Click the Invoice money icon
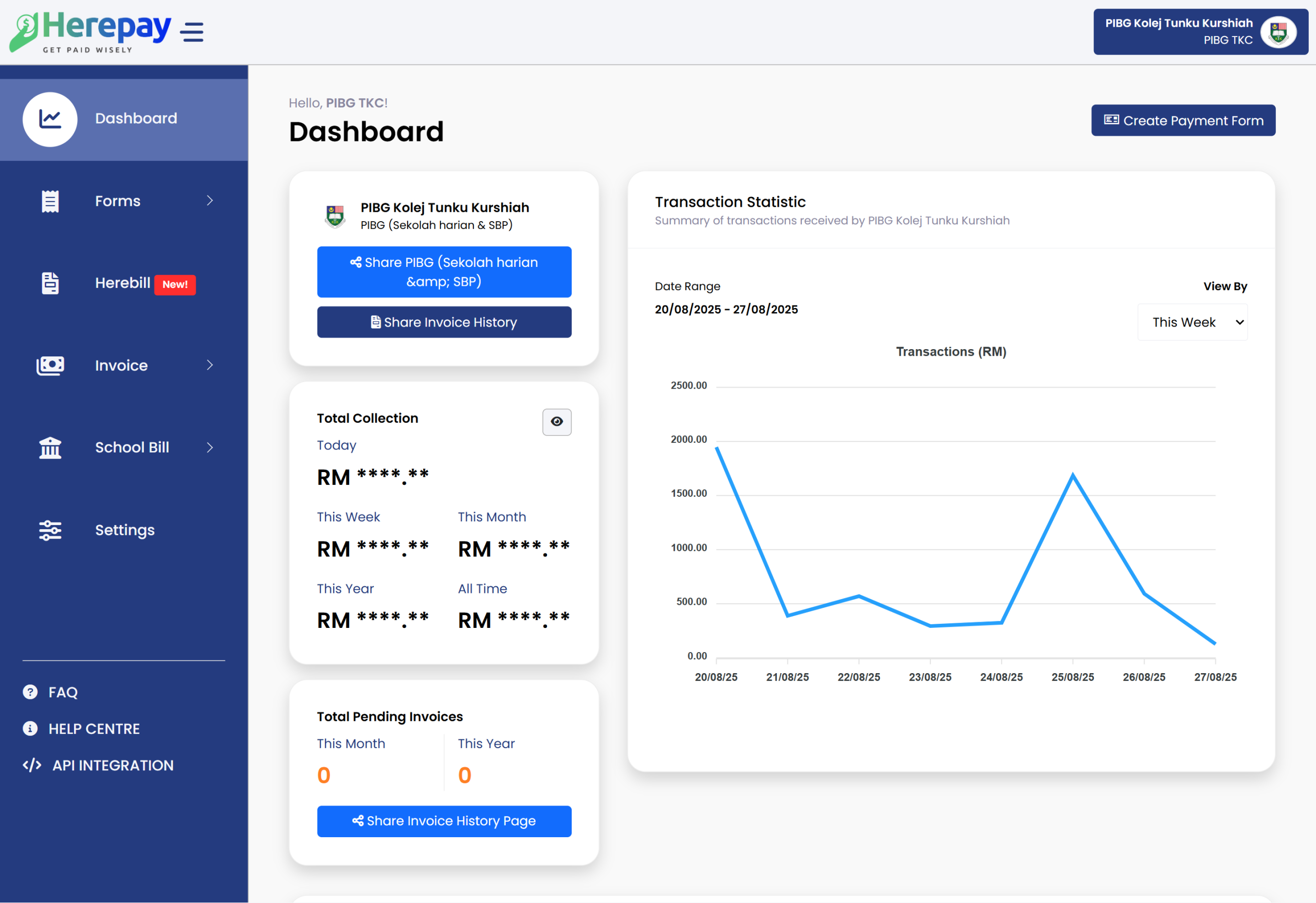Screen dimensions: 1316x903 pyautogui.click(x=50, y=366)
